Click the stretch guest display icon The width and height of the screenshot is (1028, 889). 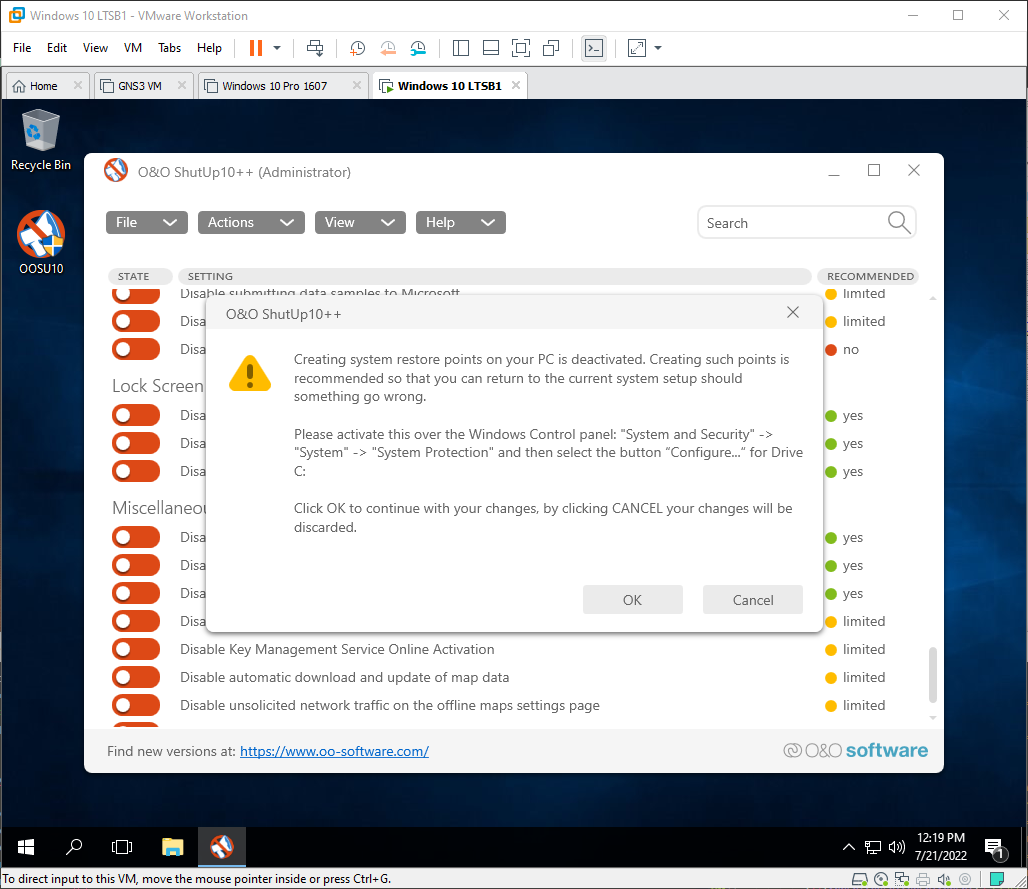point(637,48)
